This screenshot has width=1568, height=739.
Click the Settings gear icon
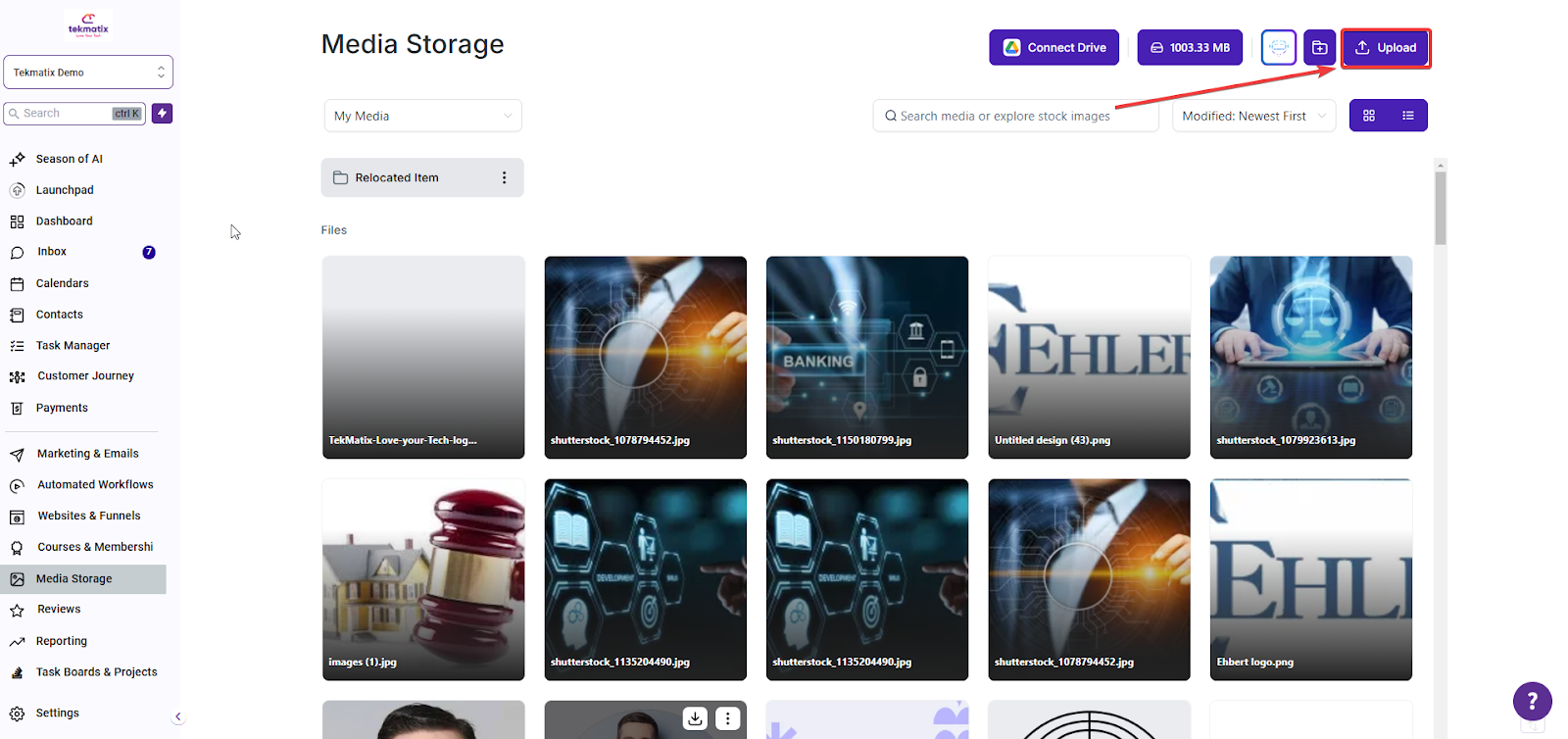(17, 714)
